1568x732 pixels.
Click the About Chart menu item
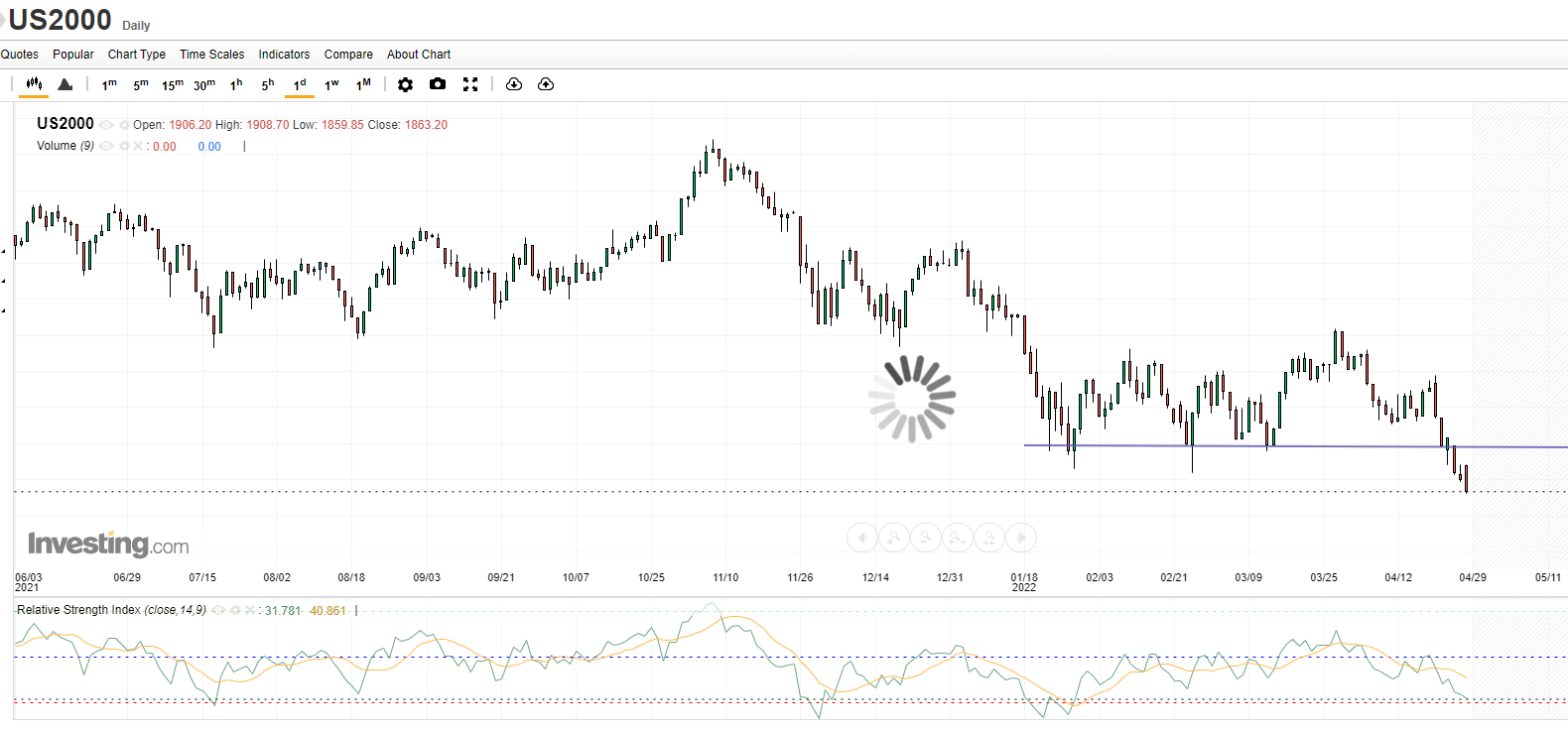click(x=418, y=55)
